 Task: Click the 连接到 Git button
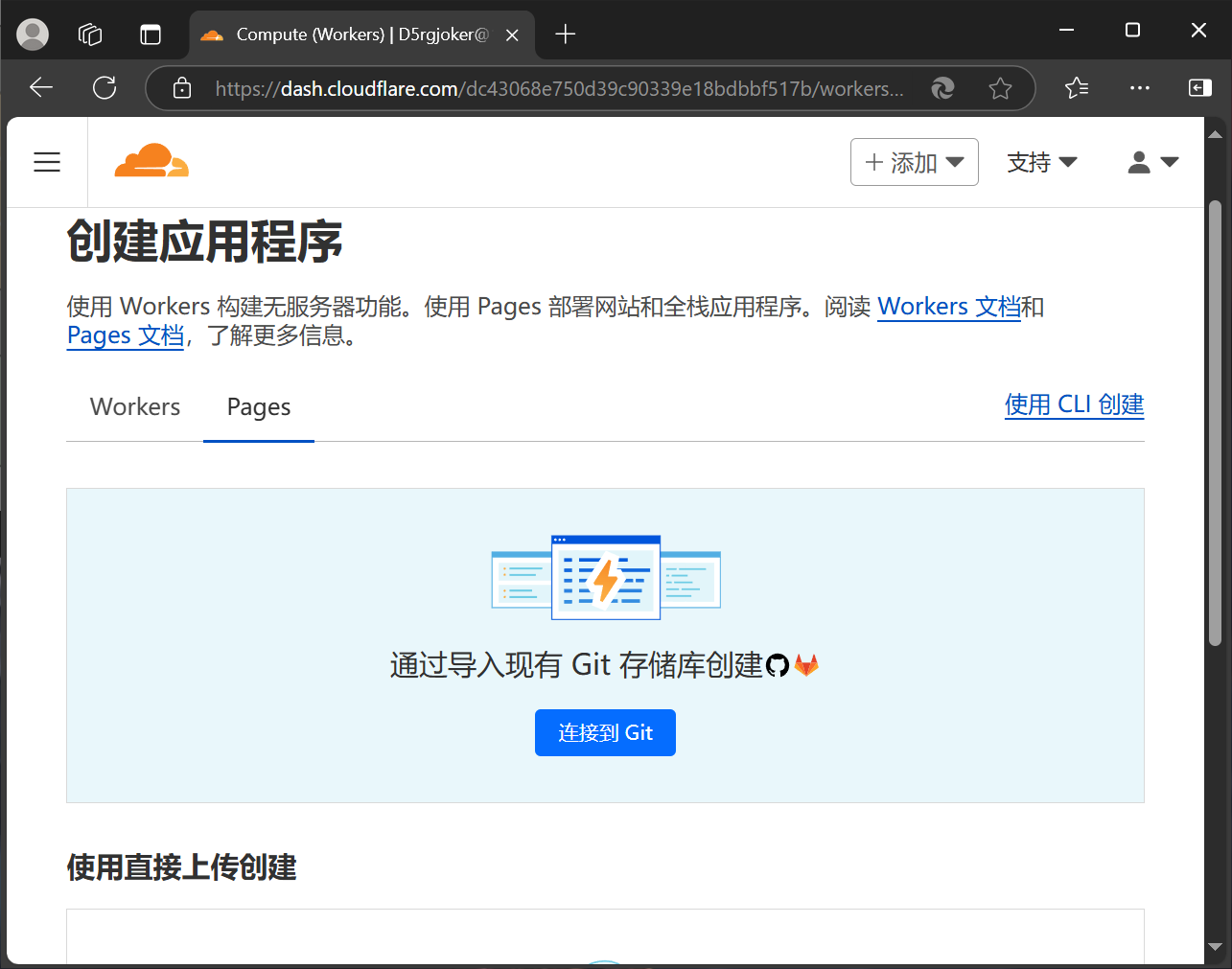(605, 733)
